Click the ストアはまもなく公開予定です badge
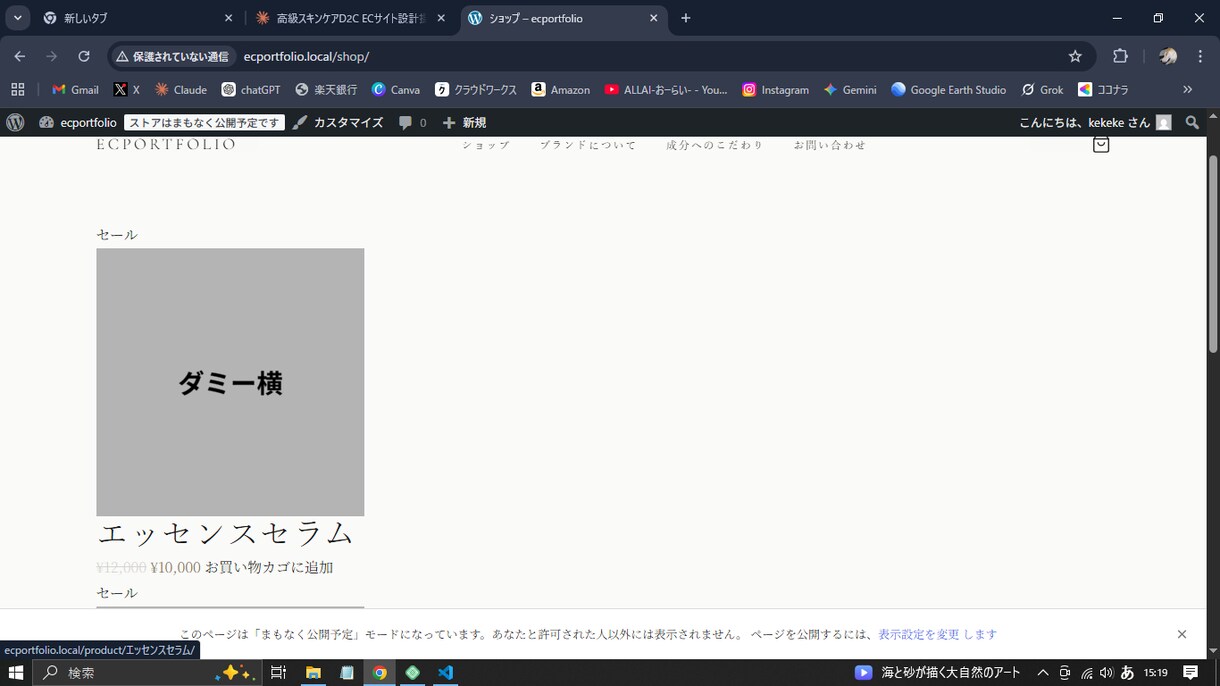Viewport: 1220px width, 686px height. click(204, 123)
